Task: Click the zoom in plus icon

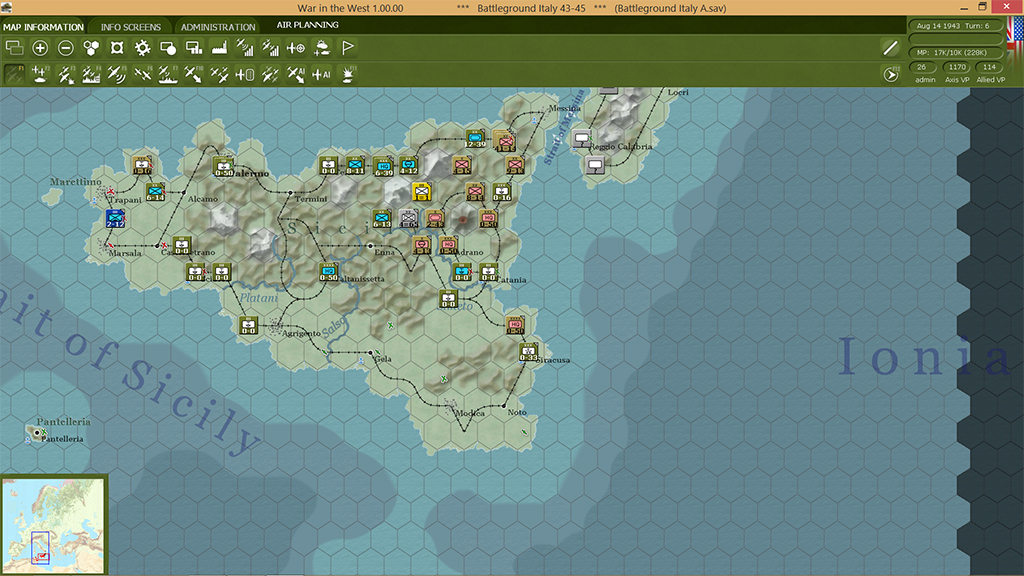Action: (x=40, y=48)
